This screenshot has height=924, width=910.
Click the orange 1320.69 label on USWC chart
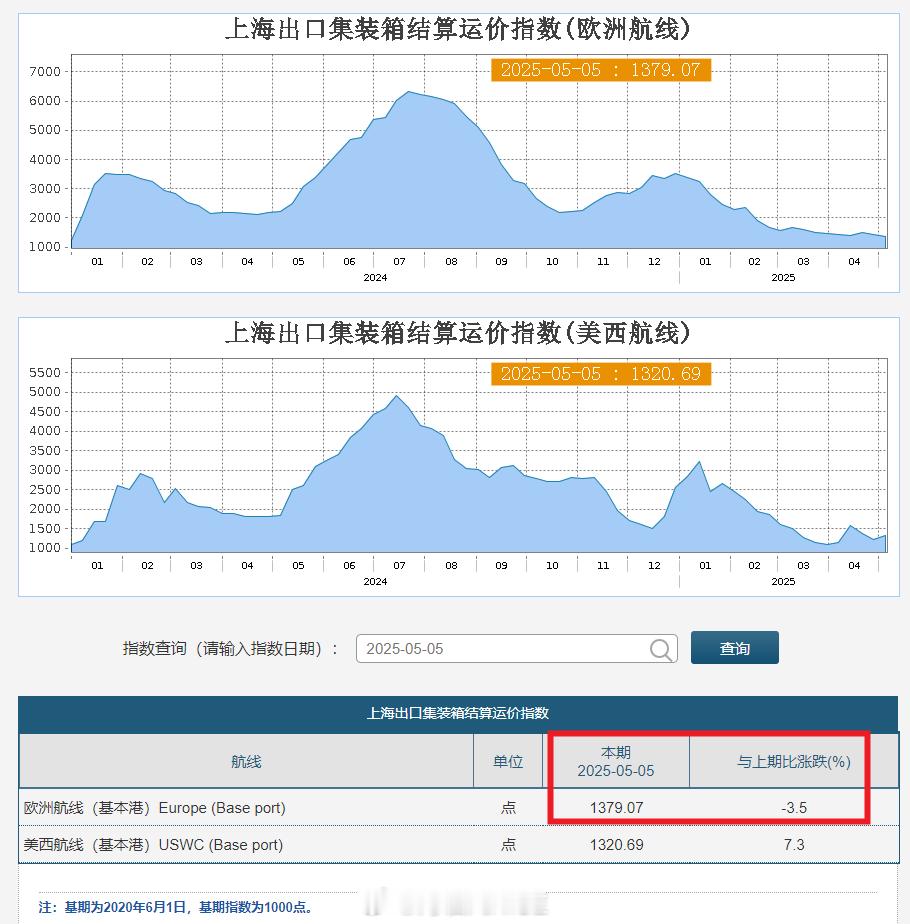tap(601, 374)
